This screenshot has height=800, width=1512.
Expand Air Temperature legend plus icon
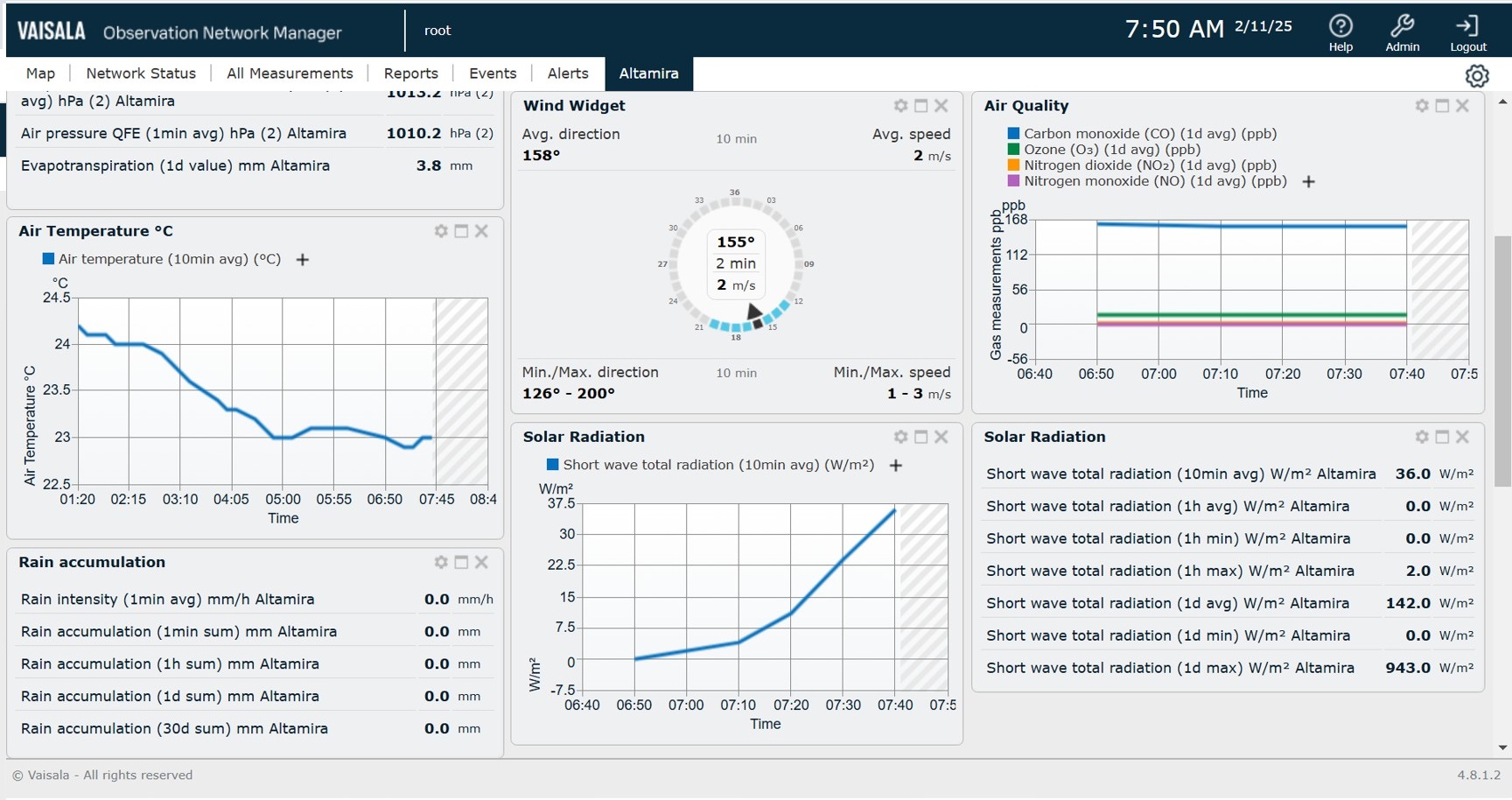pyautogui.click(x=303, y=260)
